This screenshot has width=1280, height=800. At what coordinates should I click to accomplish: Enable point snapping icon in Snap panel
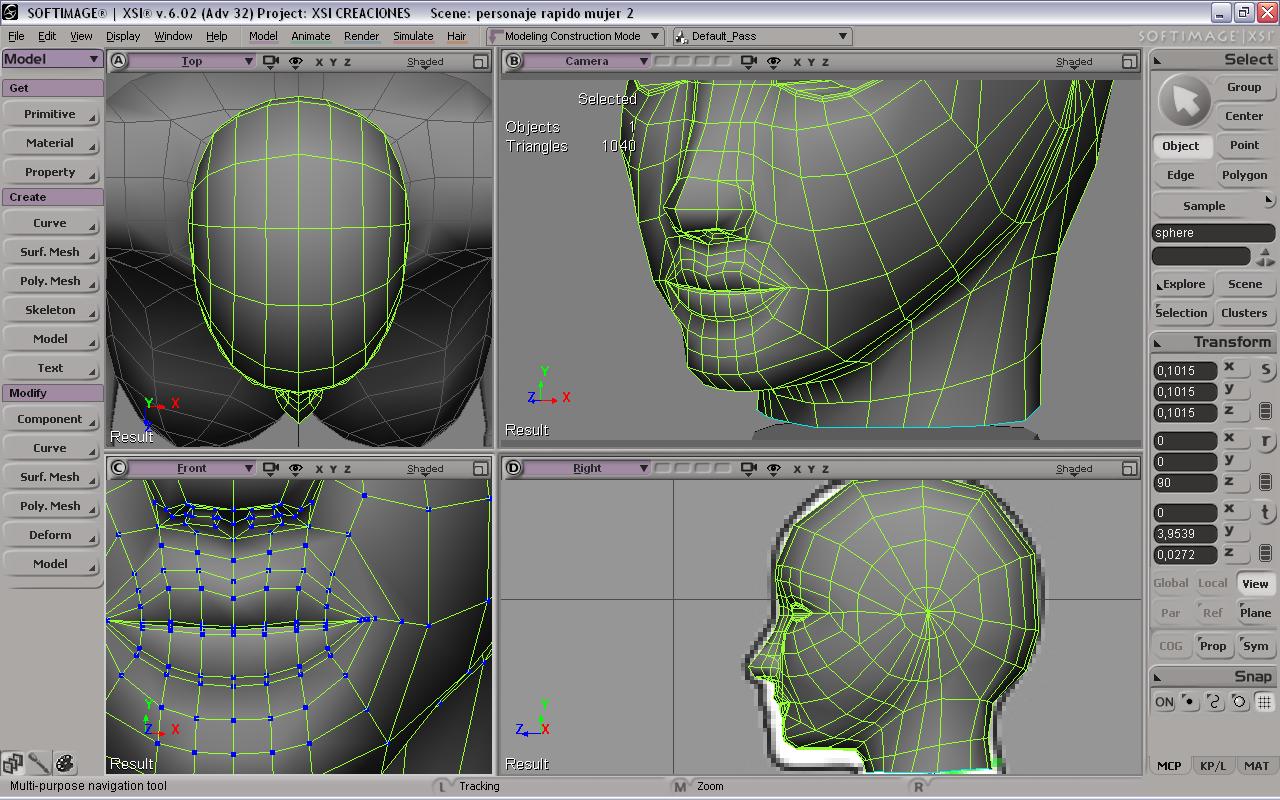click(1189, 702)
